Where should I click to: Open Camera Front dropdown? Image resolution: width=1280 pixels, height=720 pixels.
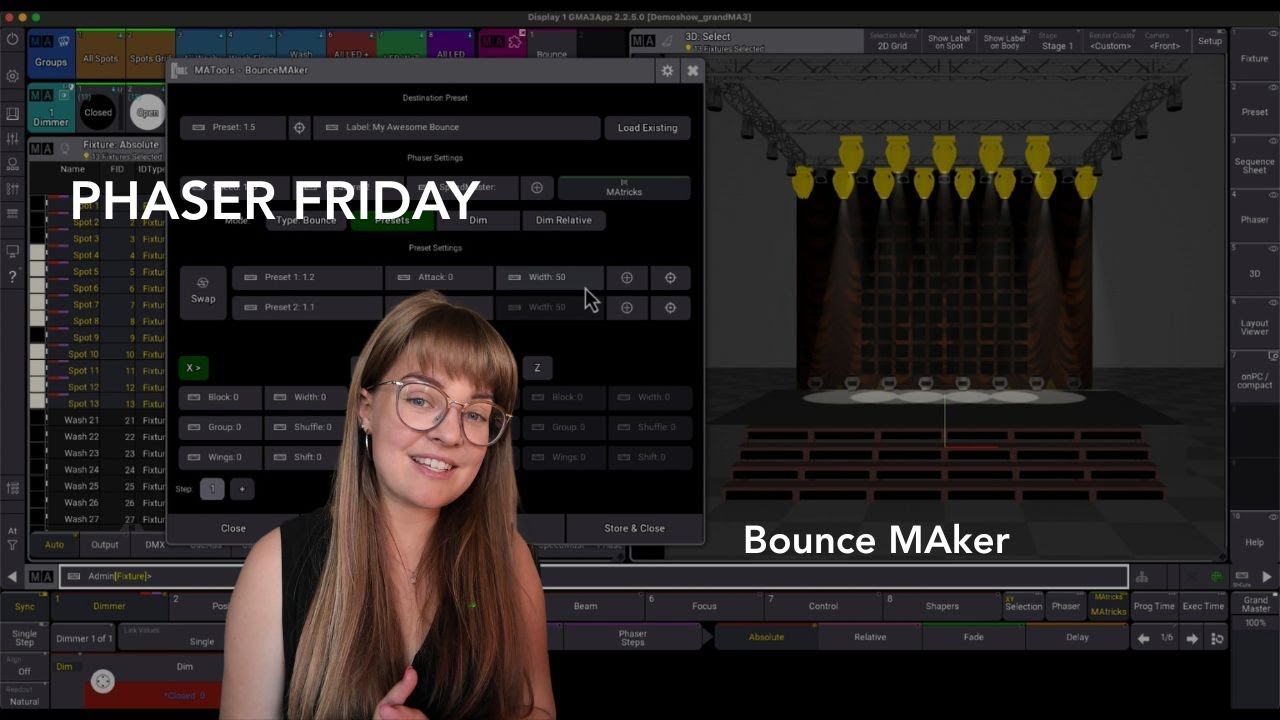click(1164, 41)
